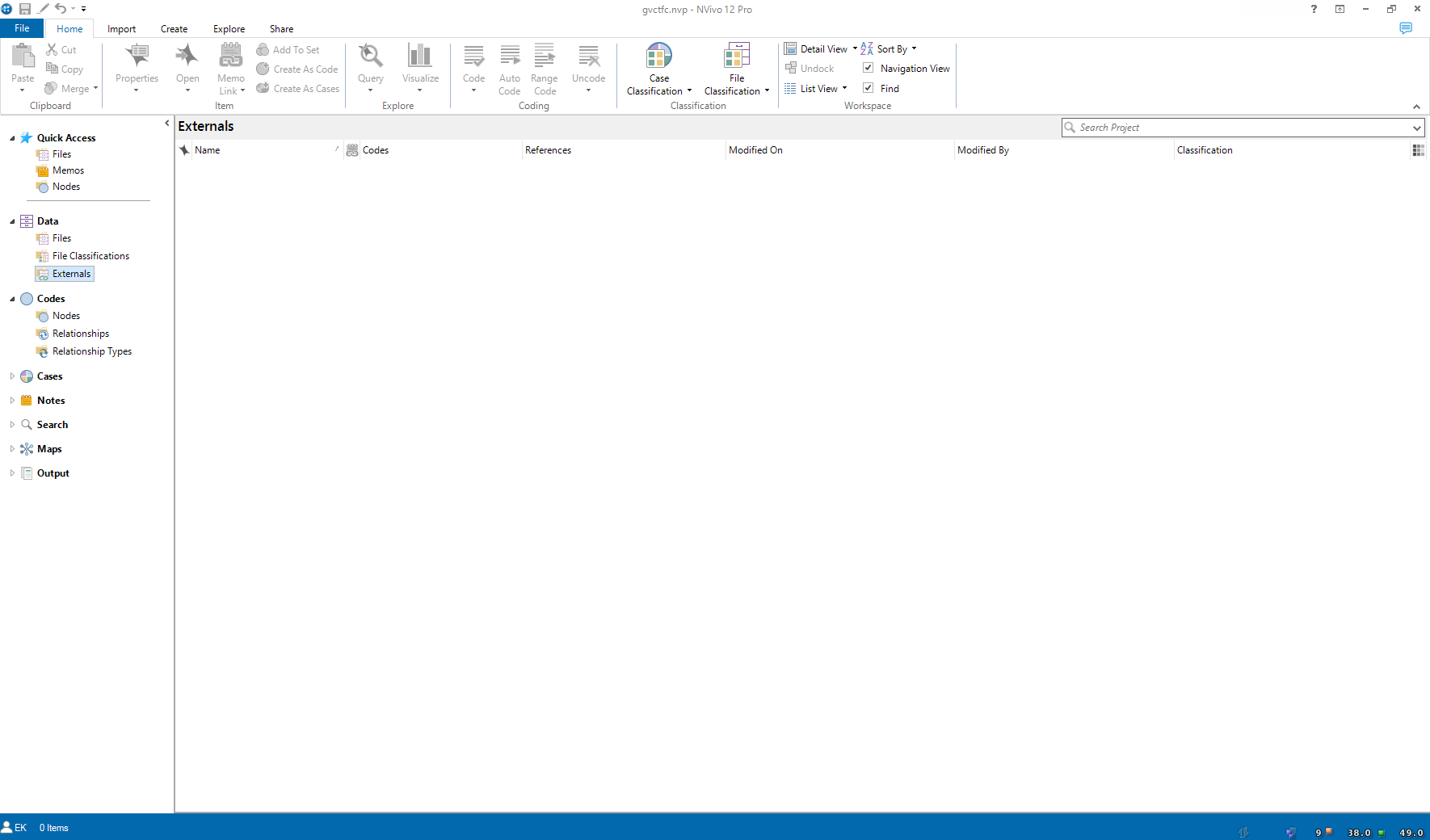Click the Help question mark icon
This screenshot has height=840, width=1430.
click(1314, 9)
